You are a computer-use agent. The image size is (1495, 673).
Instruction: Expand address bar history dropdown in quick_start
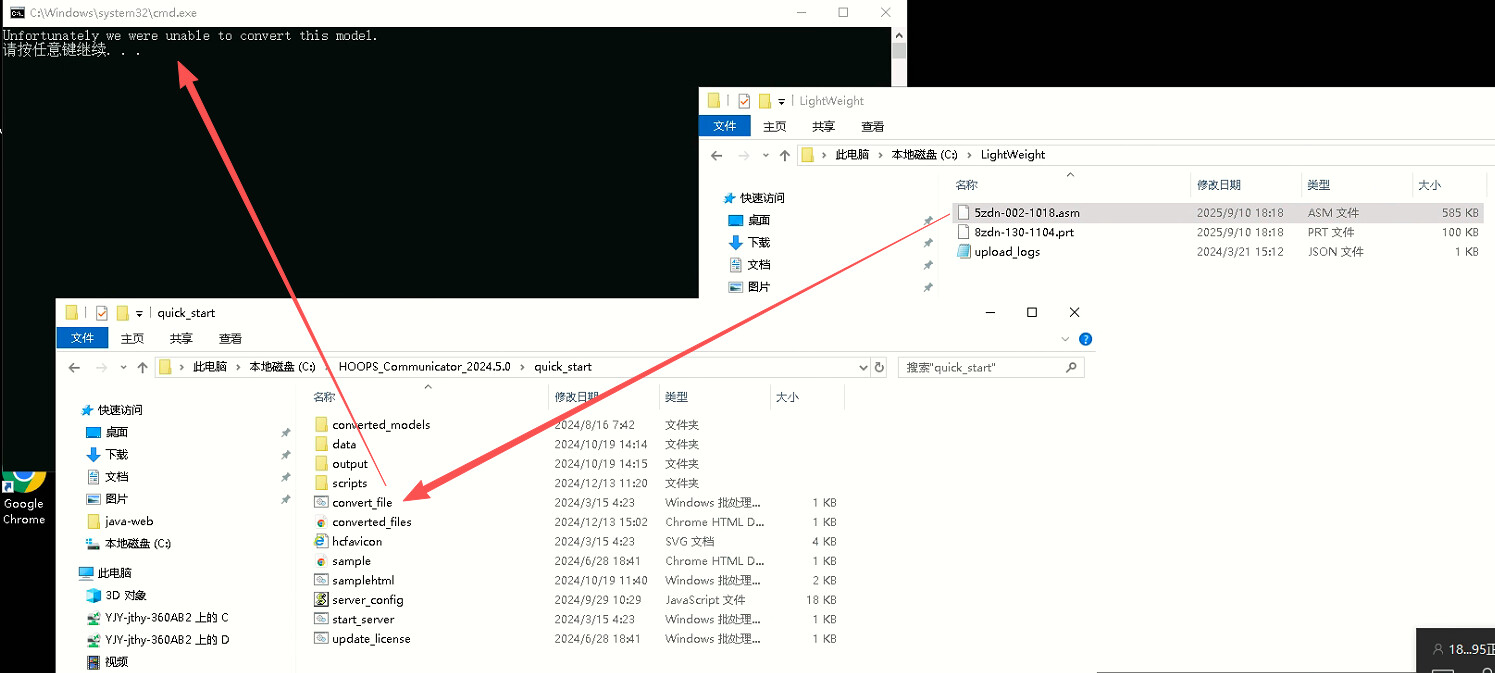tap(863, 368)
